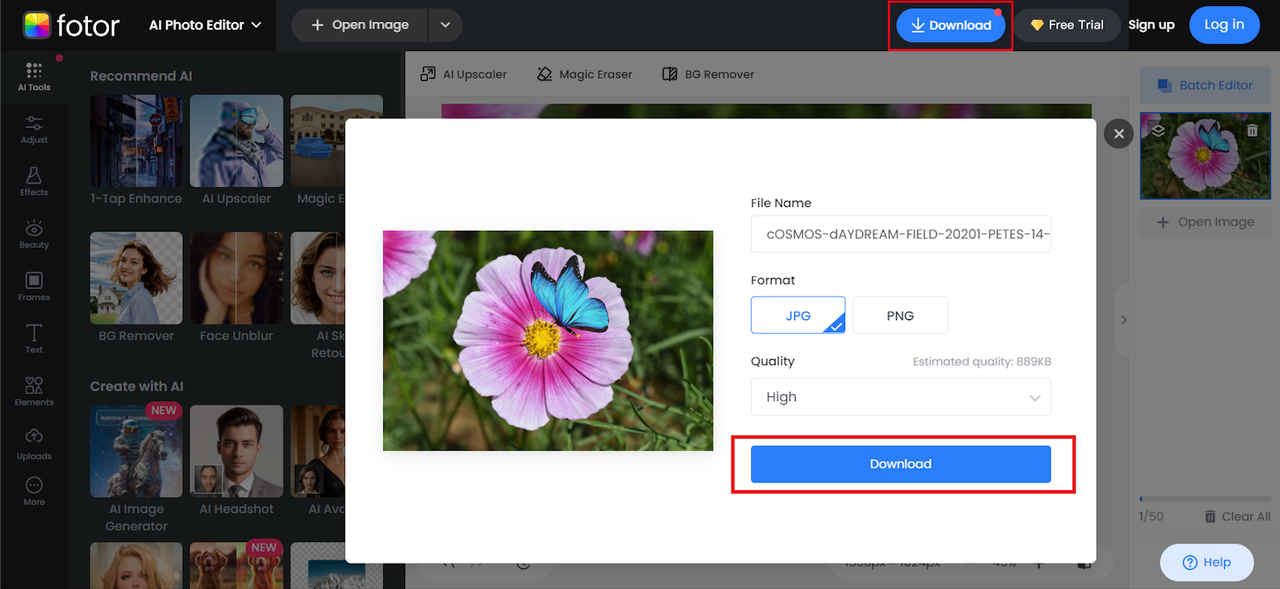1280x589 pixels.
Task: Click the image count progress bar
Action: point(1204,499)
